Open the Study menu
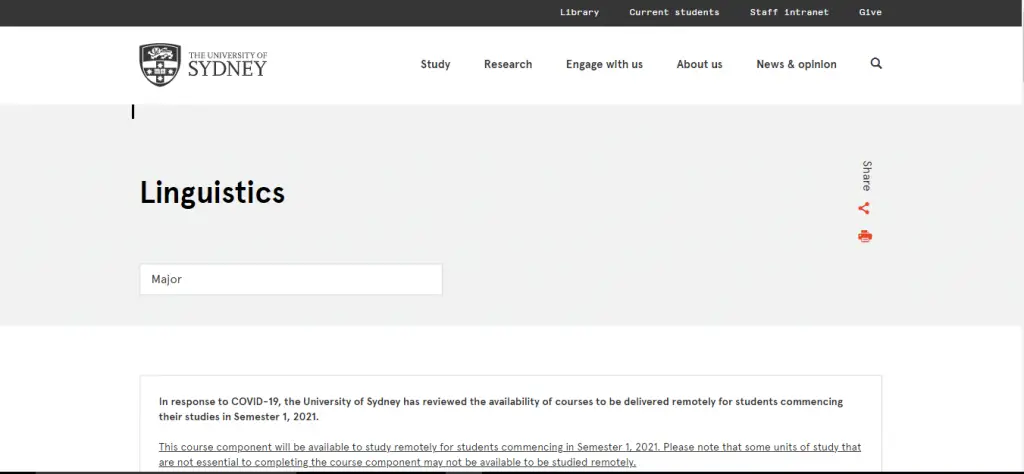 coord(435,64)
